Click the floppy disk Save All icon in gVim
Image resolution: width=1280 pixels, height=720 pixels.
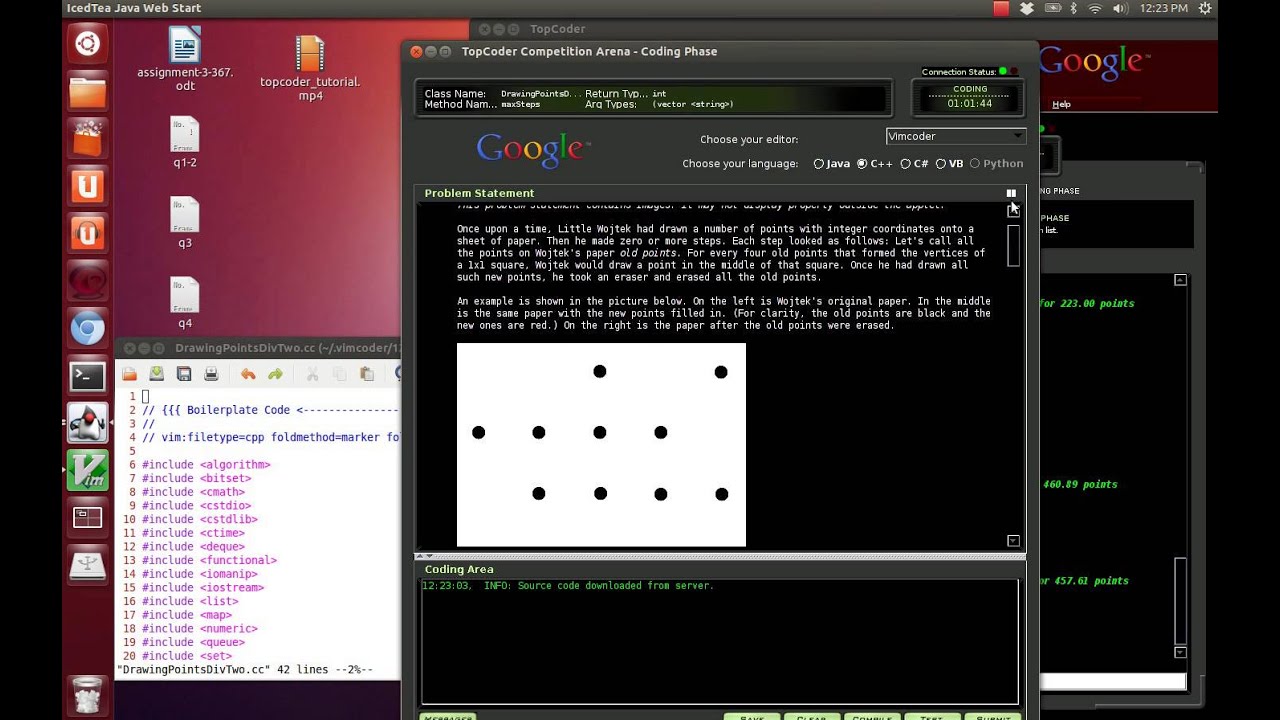click(x=184, y=374)
